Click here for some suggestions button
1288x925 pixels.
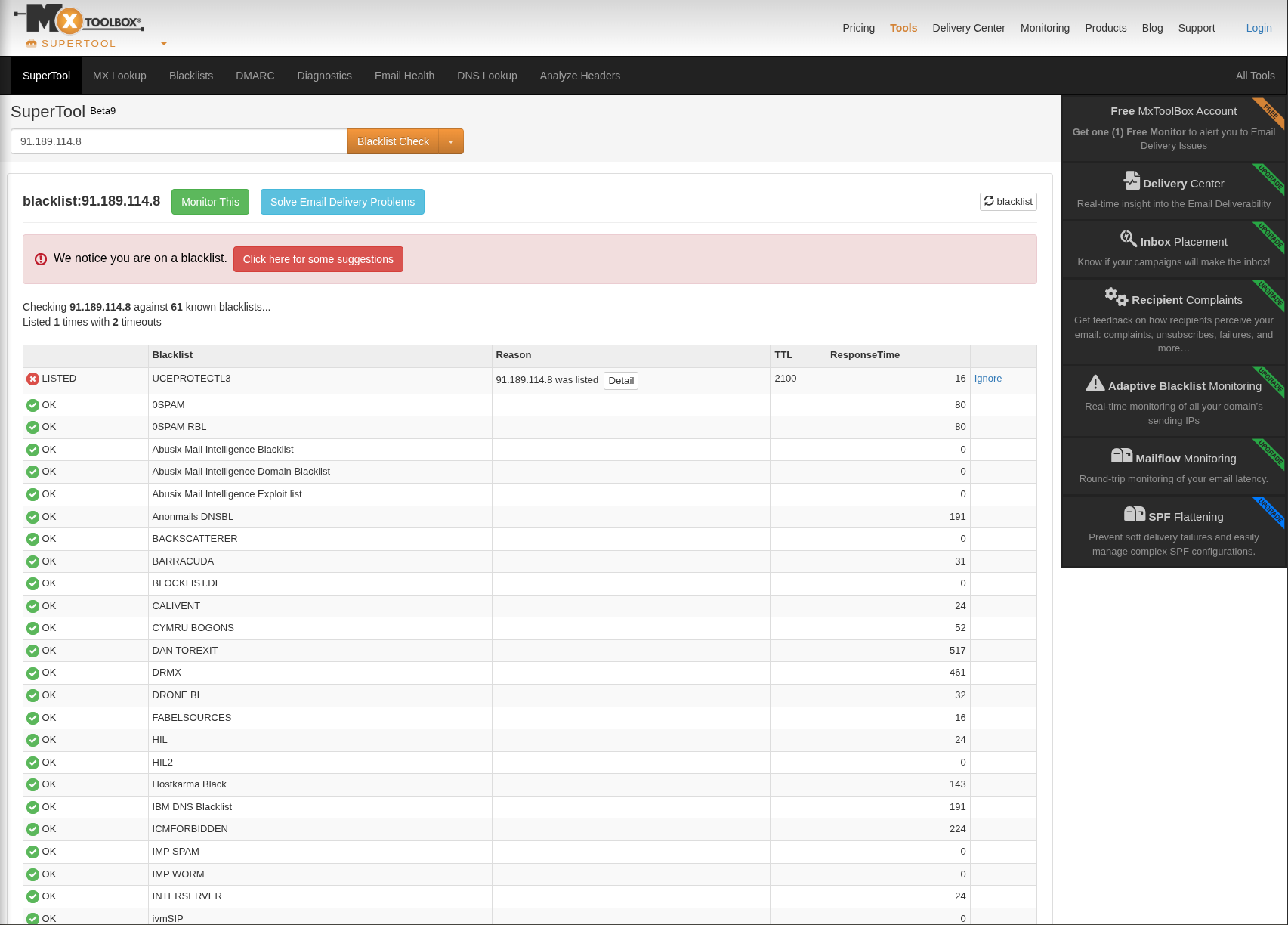(x=318, y=259)
